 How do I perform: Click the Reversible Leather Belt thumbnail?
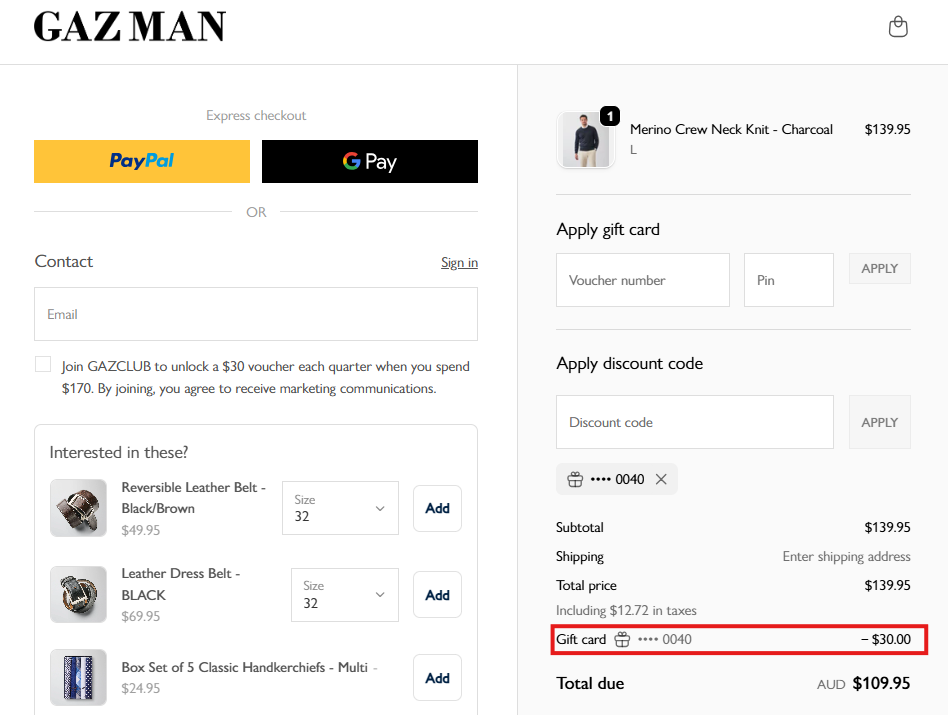(78, 508)
